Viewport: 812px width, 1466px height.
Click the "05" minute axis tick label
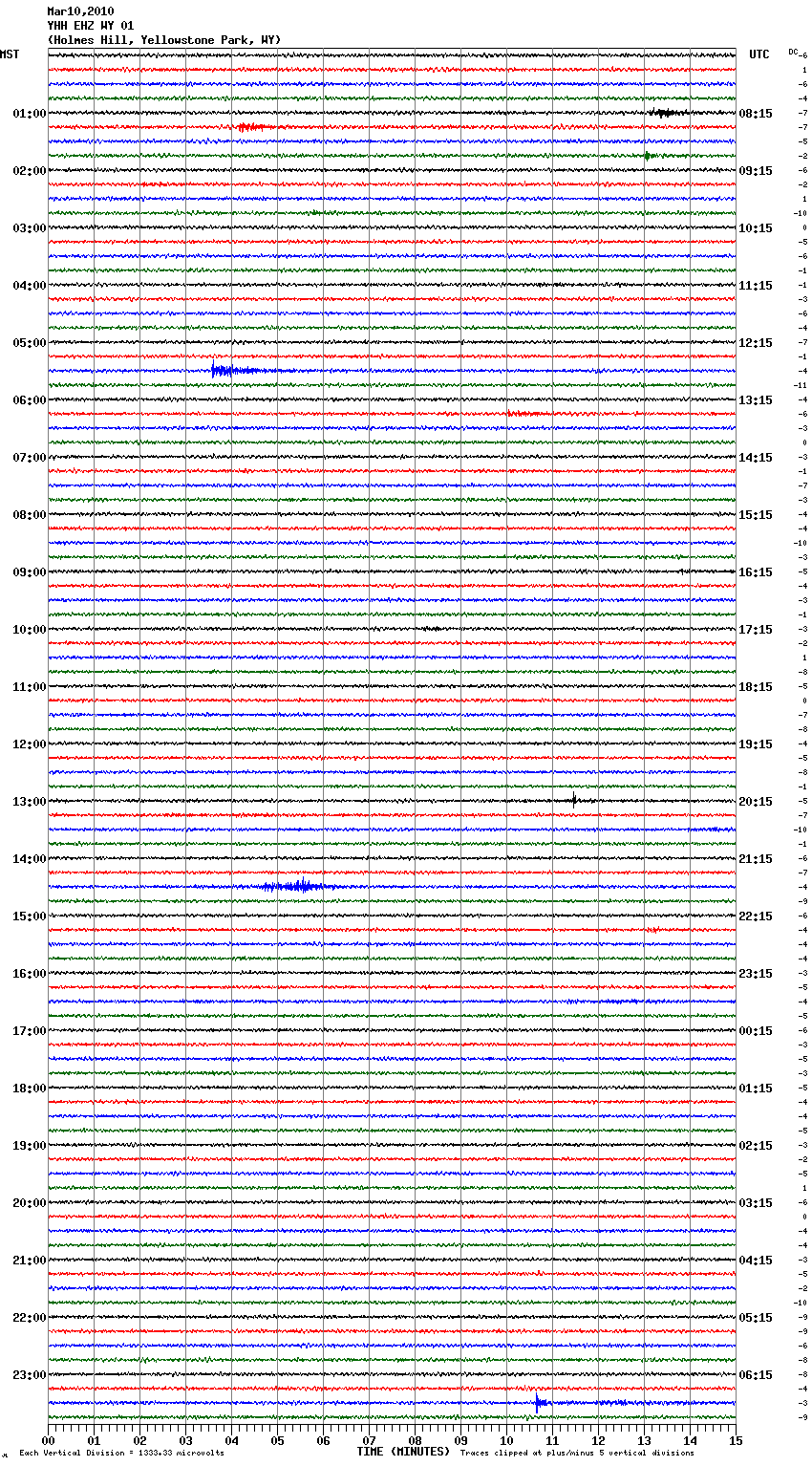[x=277, y=1440]
